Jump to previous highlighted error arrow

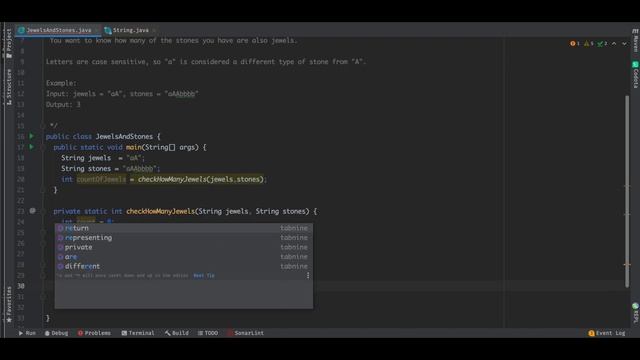tap(614, 43)
